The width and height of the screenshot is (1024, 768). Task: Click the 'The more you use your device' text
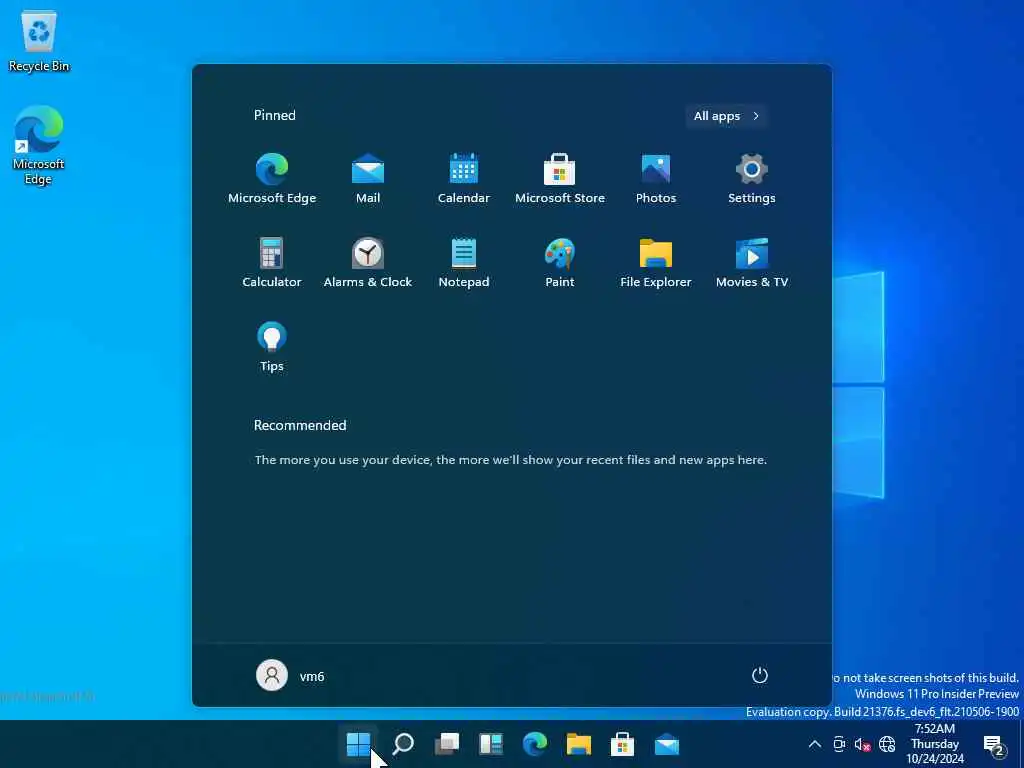click(511, 460)
